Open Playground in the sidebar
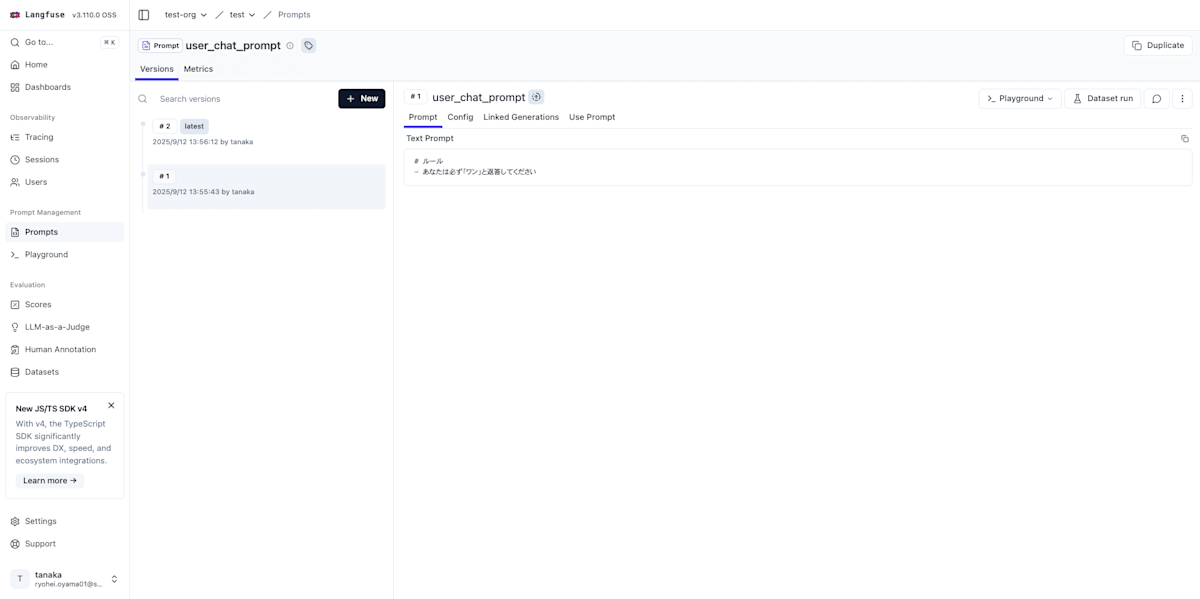 coord(64,255)
